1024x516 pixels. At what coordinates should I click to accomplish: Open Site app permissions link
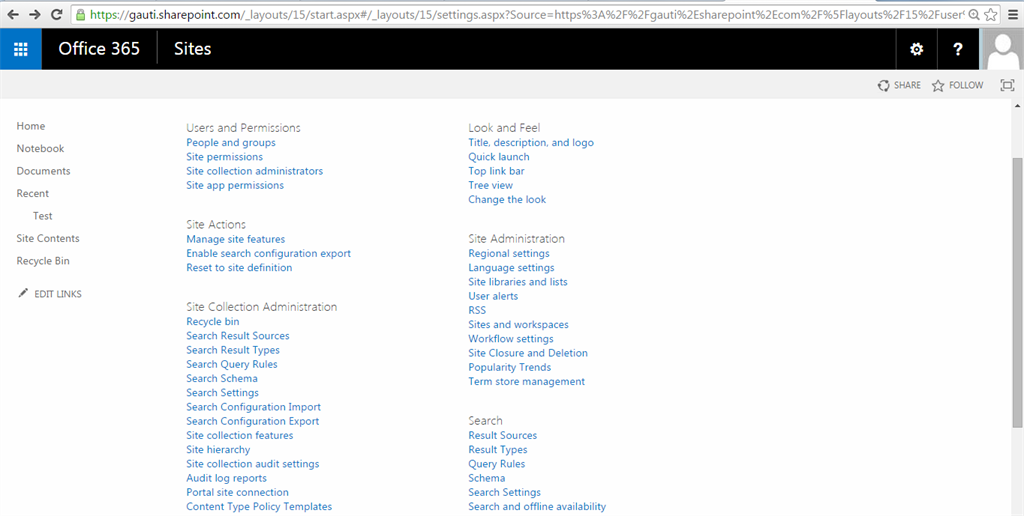click(235, 185)
